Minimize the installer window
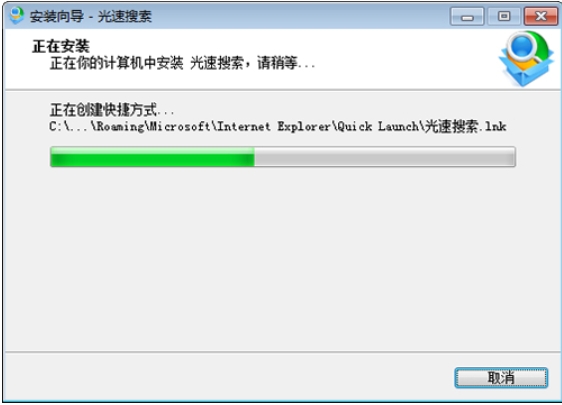The image size is (562, 405). coord(467,16)
